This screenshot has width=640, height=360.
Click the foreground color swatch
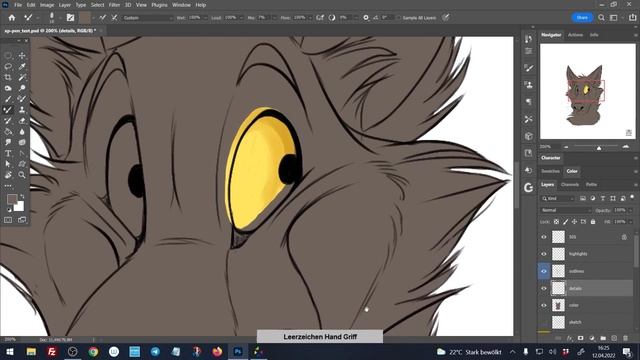(x=12, y=199)
